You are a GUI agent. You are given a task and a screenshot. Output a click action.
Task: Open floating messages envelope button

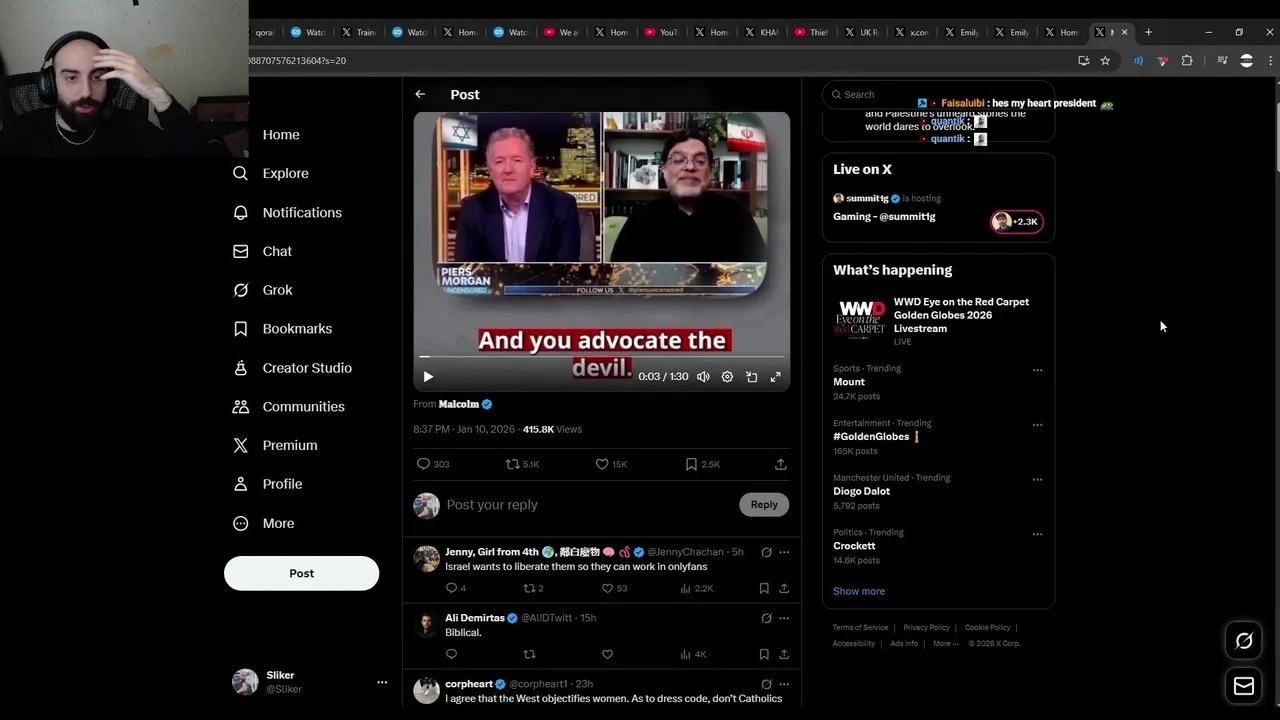pyautogui.click(x=1244, y=686)
